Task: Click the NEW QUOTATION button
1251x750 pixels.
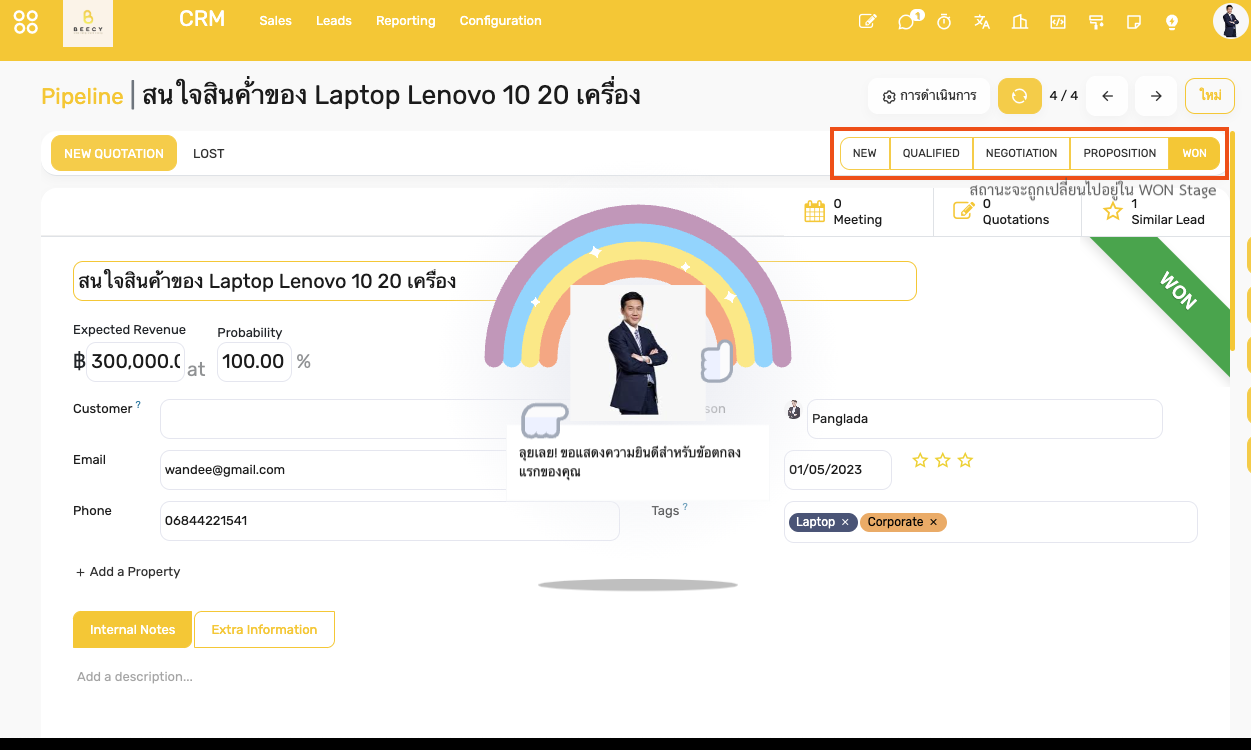Action: pyautogui.click(x=114, y=154)
